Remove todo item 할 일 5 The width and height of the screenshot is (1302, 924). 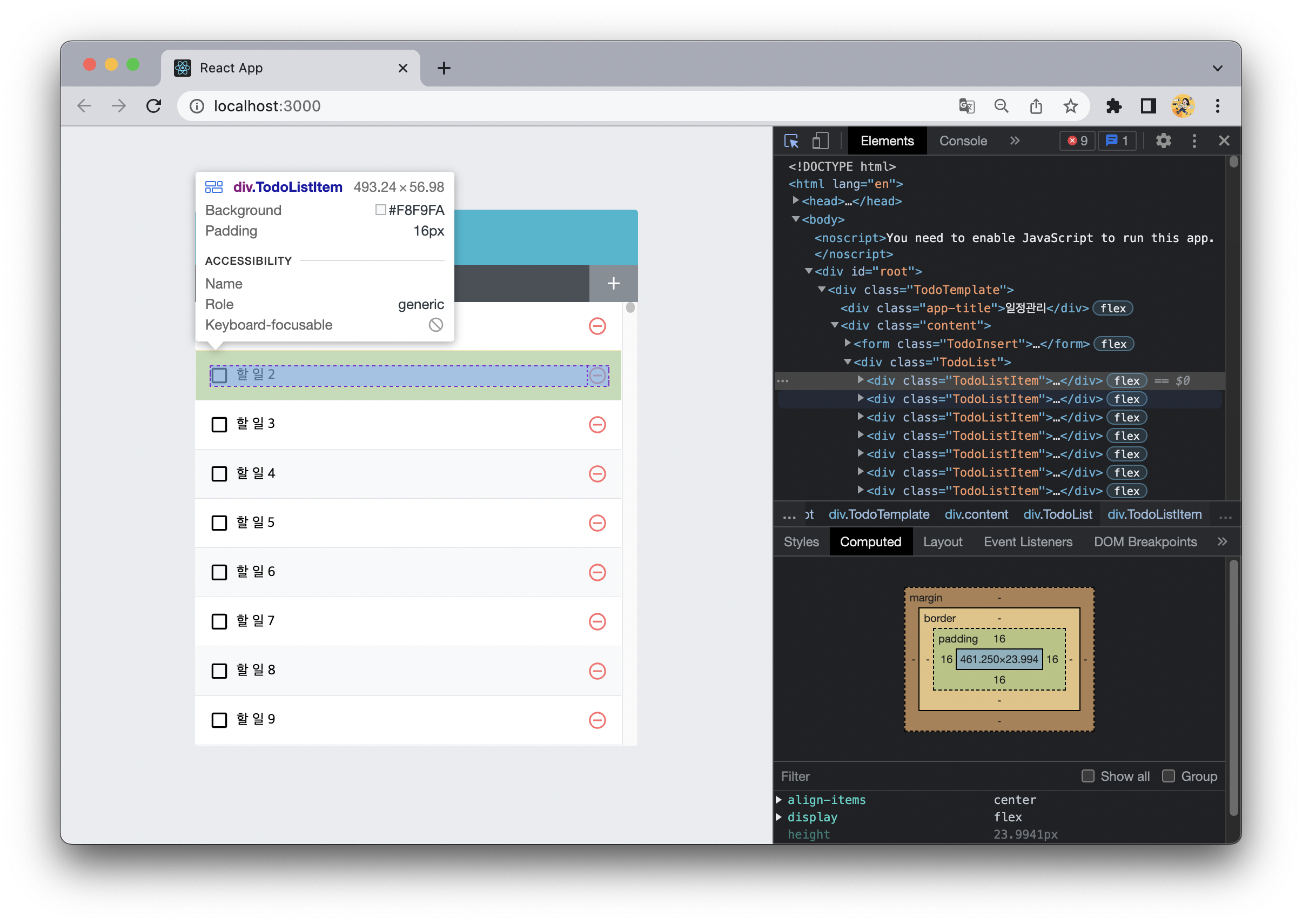(x=598, y=523)
